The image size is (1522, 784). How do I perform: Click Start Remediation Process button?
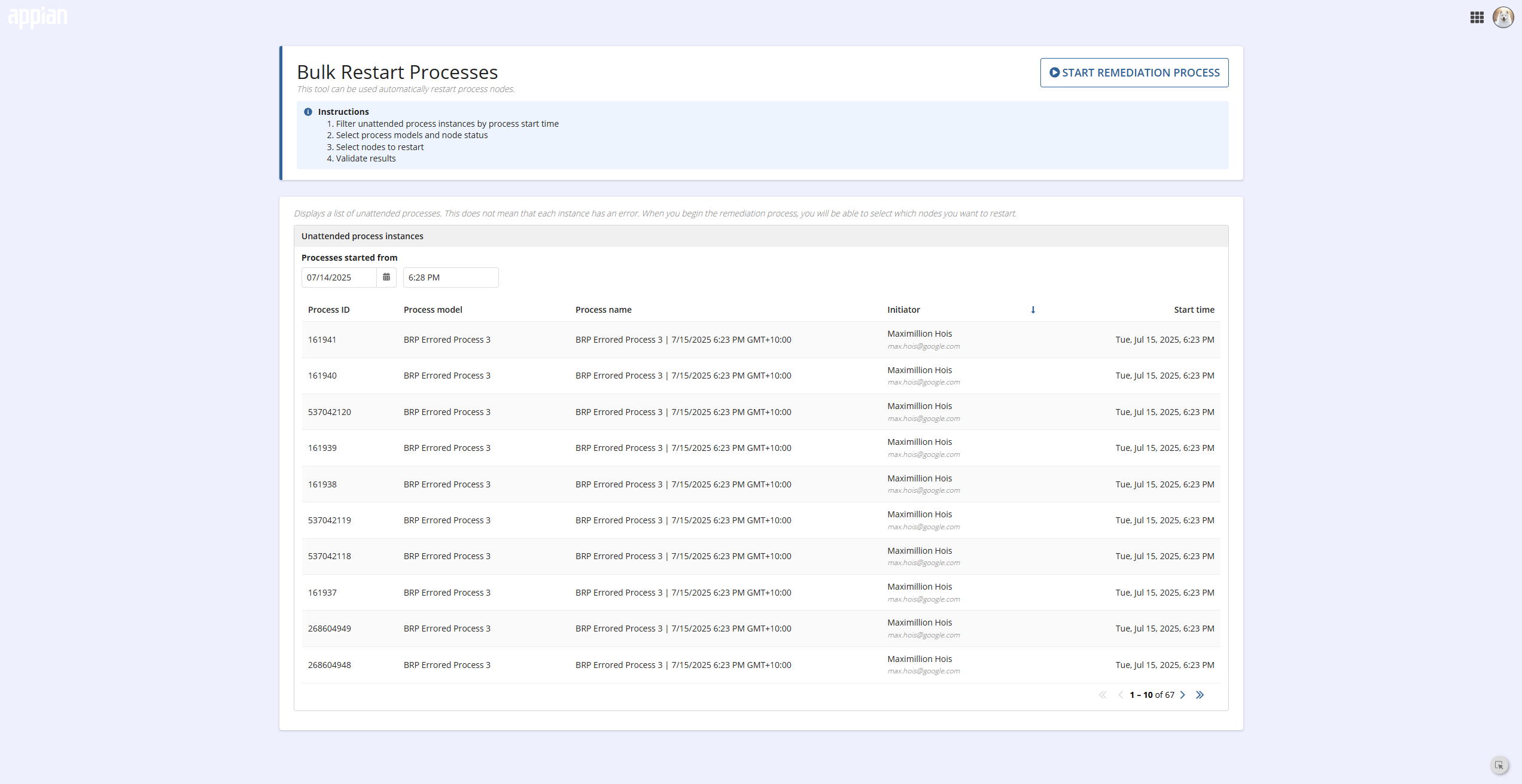click(x=1134, y=73)
